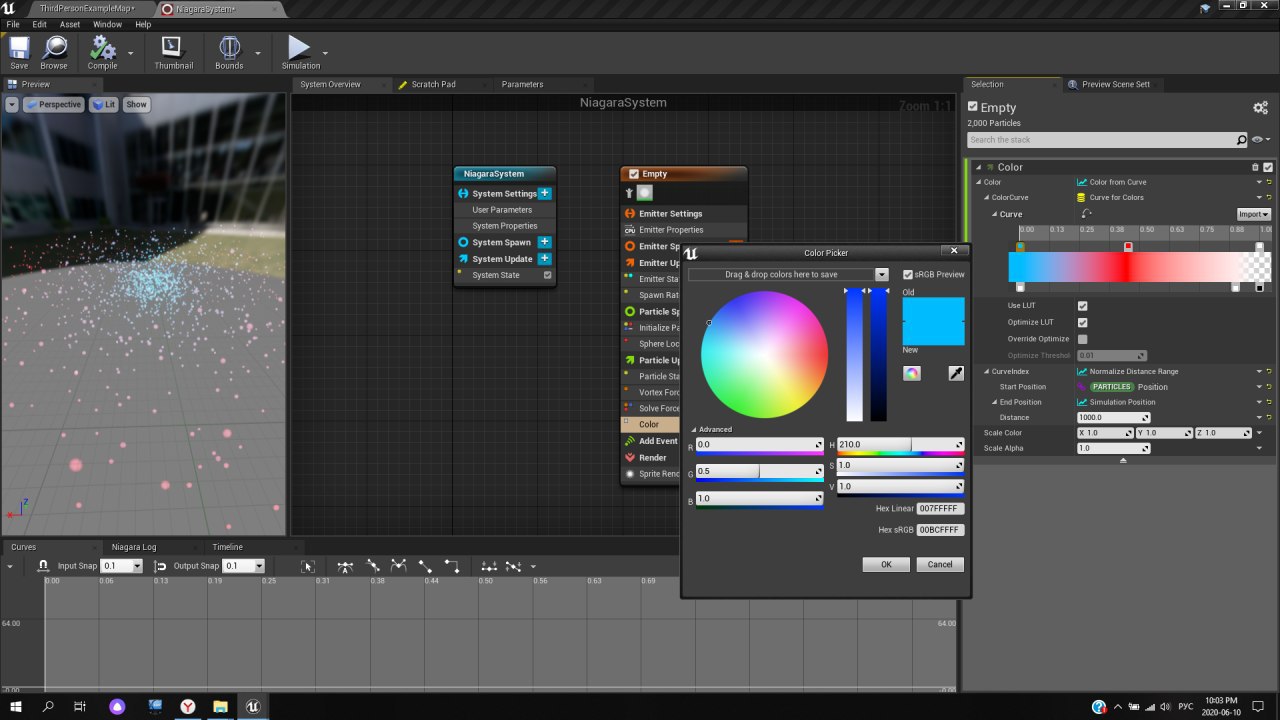
Task: Open the File menu
Action: point(13,24)
